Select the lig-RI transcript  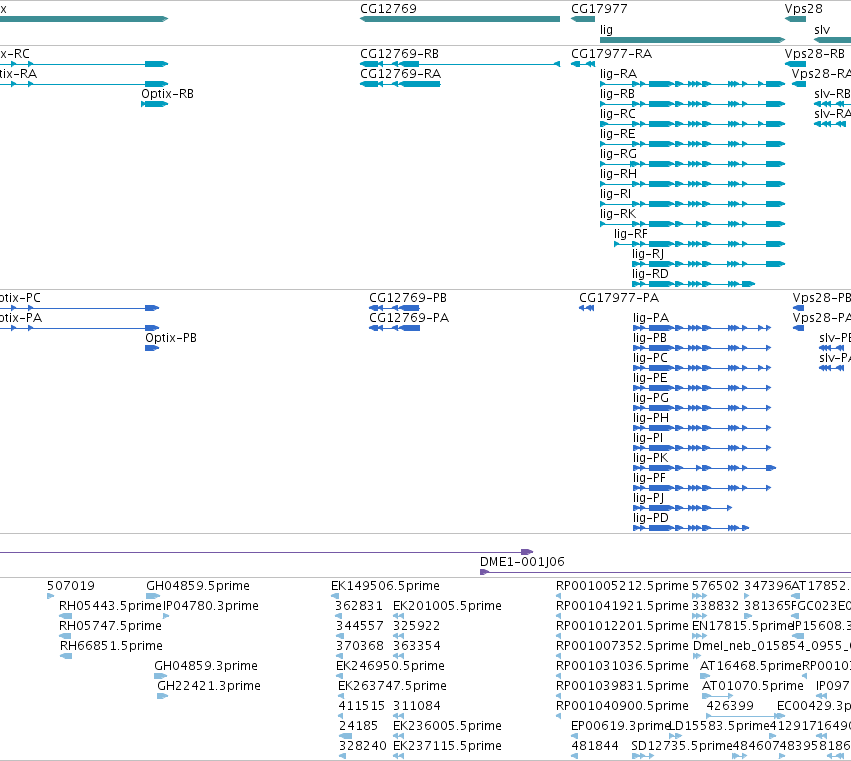click(615, 194)
